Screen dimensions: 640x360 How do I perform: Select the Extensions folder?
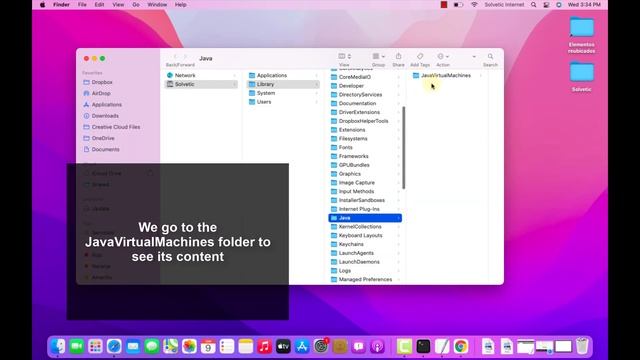(365, 130)
